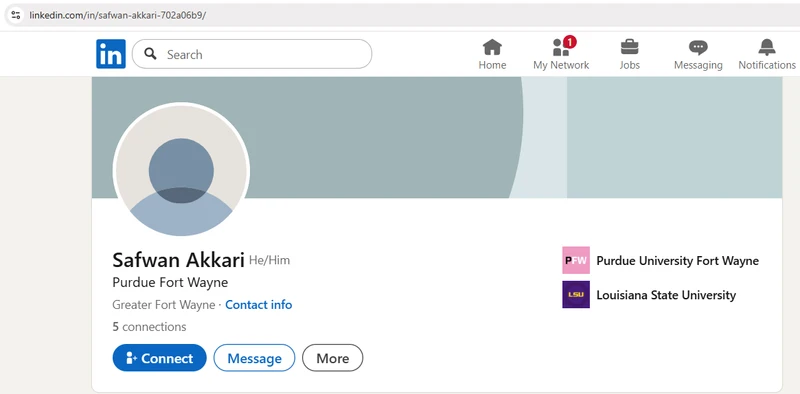
Task: Open the Louisiana State University link
Action: coord(666,295)
